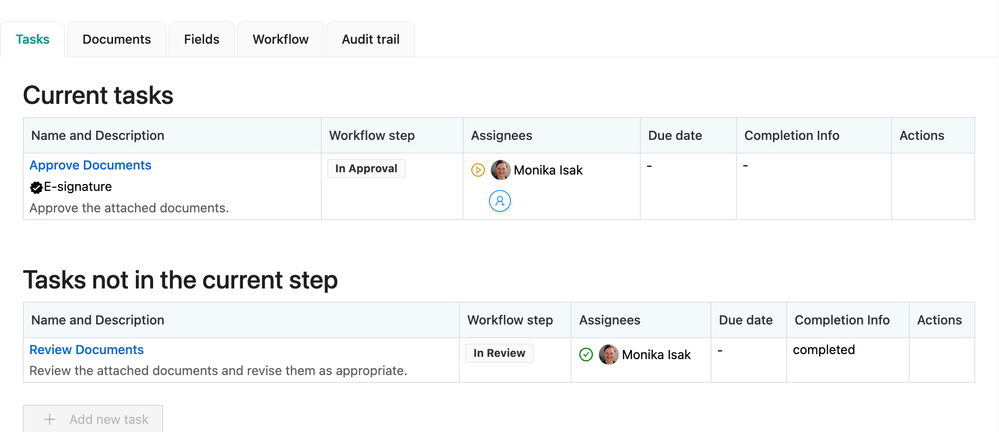The height and width of the screenshot is (432, 999).
Task: Open the Approve Documents task link
Action: tap(90, 165)
